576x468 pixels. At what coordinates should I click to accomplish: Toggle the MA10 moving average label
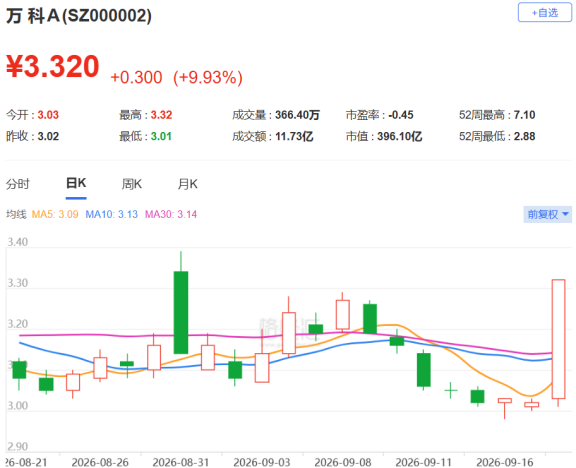coord(112,214)
